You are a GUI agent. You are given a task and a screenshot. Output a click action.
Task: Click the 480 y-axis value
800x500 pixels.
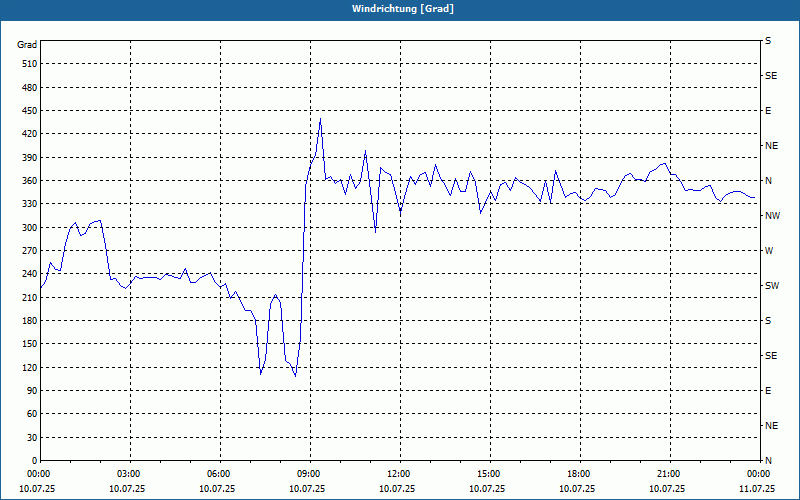[x=30, y=87]
